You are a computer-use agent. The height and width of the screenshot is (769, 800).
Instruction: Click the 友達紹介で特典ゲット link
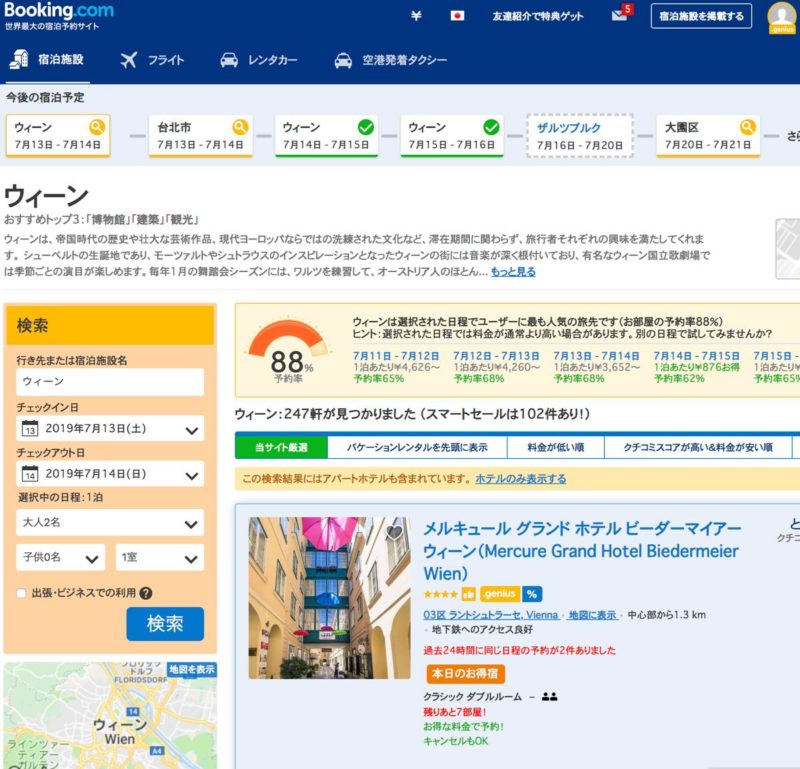[538, 16]
